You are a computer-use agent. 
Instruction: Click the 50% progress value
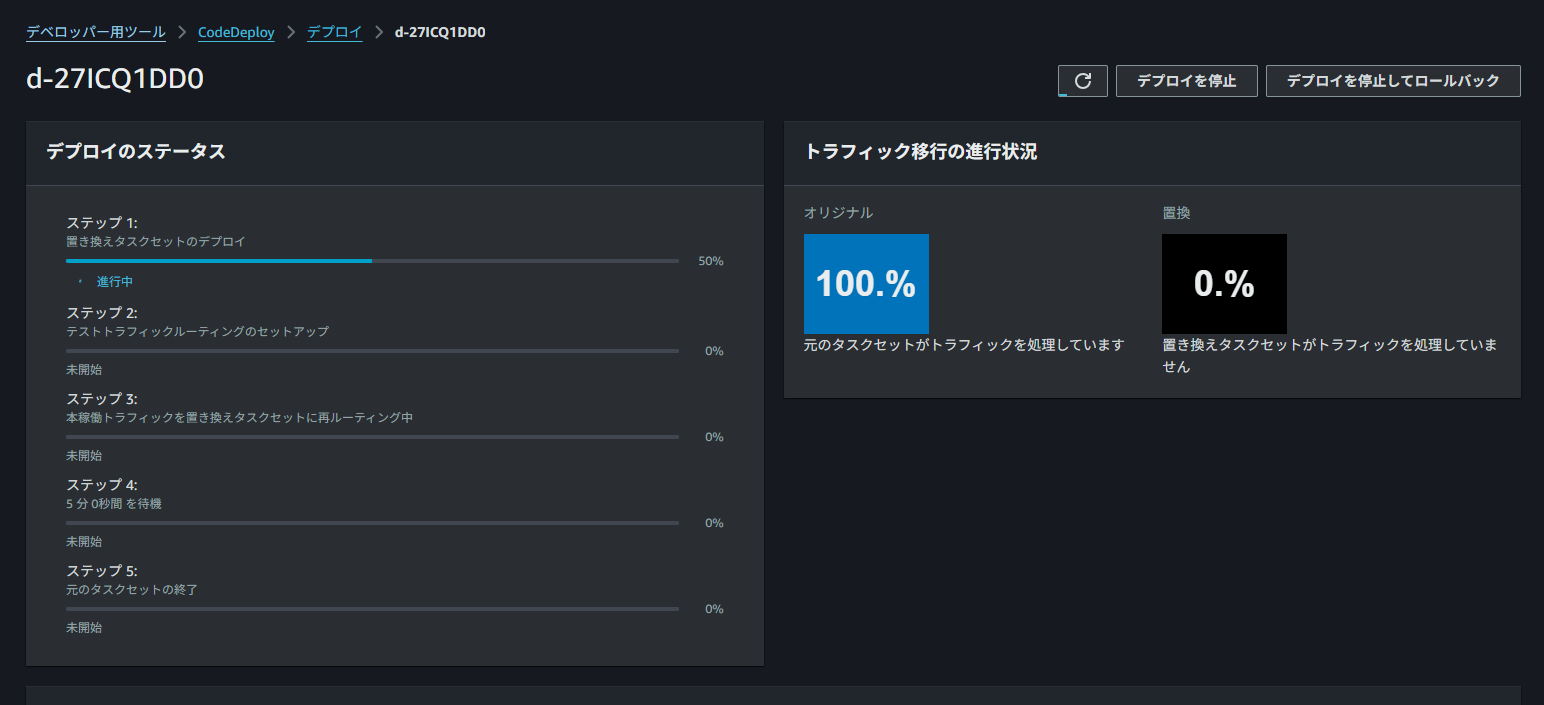(x=711, y=261)
